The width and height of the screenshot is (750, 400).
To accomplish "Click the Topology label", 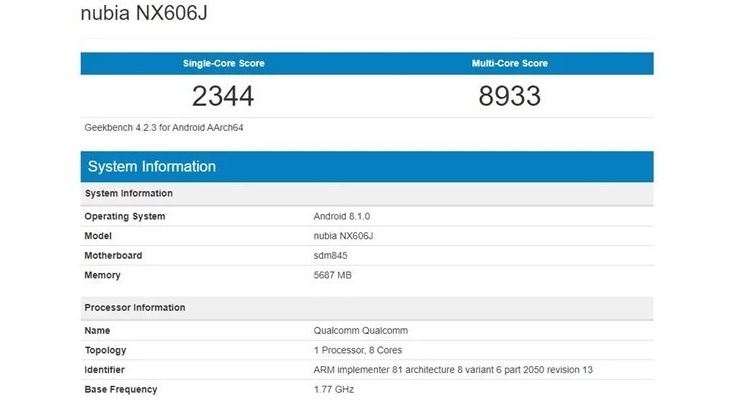I will pyautogui.click(x=105, y=350).
